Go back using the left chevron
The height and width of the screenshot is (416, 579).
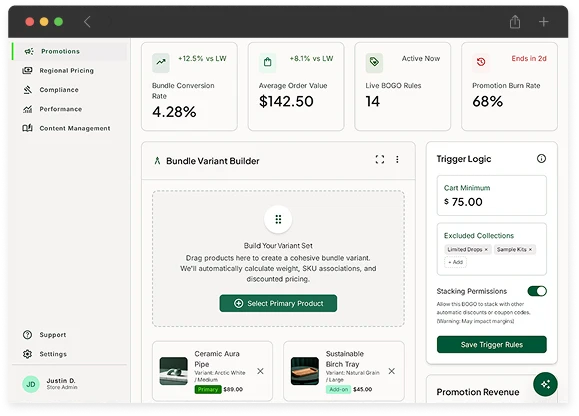(x=87, y=22)
